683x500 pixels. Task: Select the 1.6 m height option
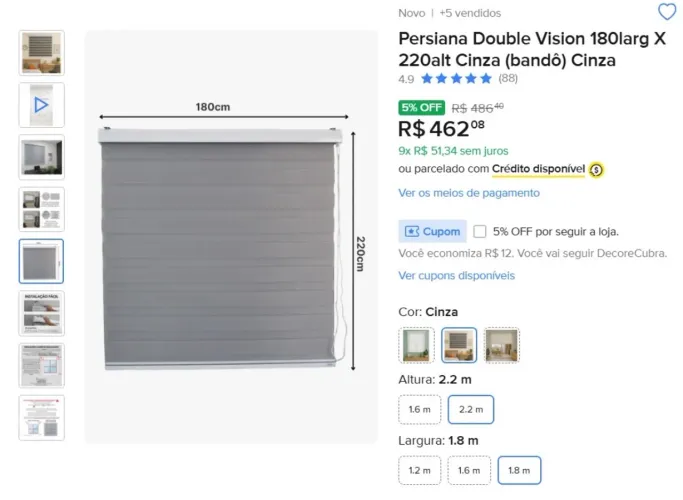pos(419,409)
